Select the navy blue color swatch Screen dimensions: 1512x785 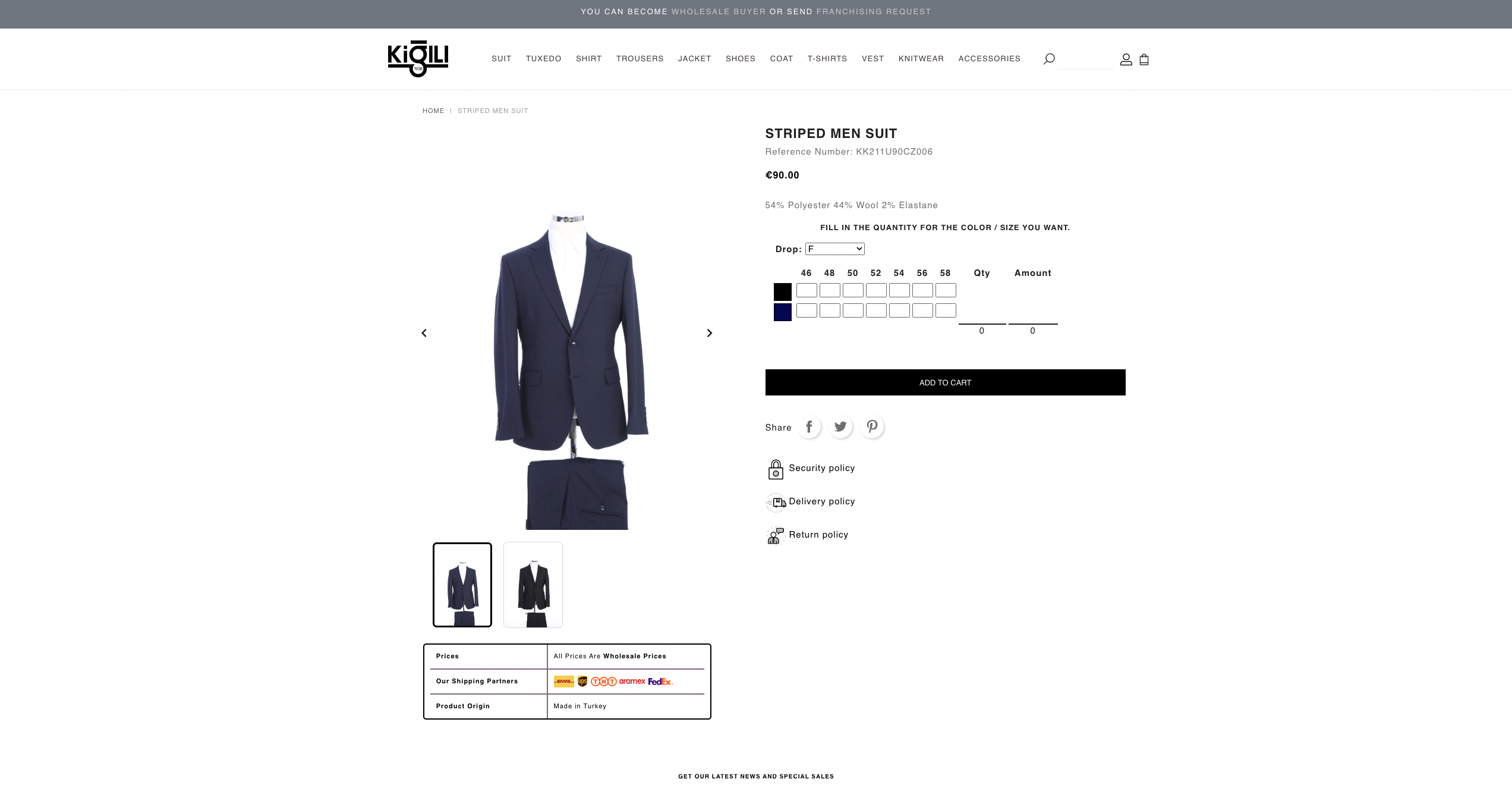tap(782, 312)
